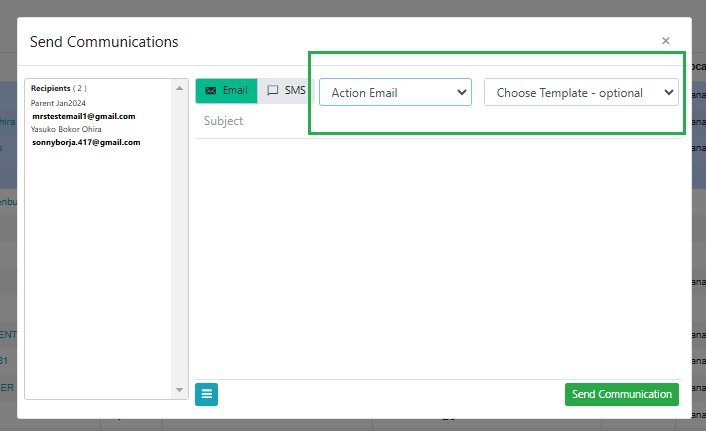Click the recipients list scrollbar track
The image size is (706, 431).
pos(180,240)
